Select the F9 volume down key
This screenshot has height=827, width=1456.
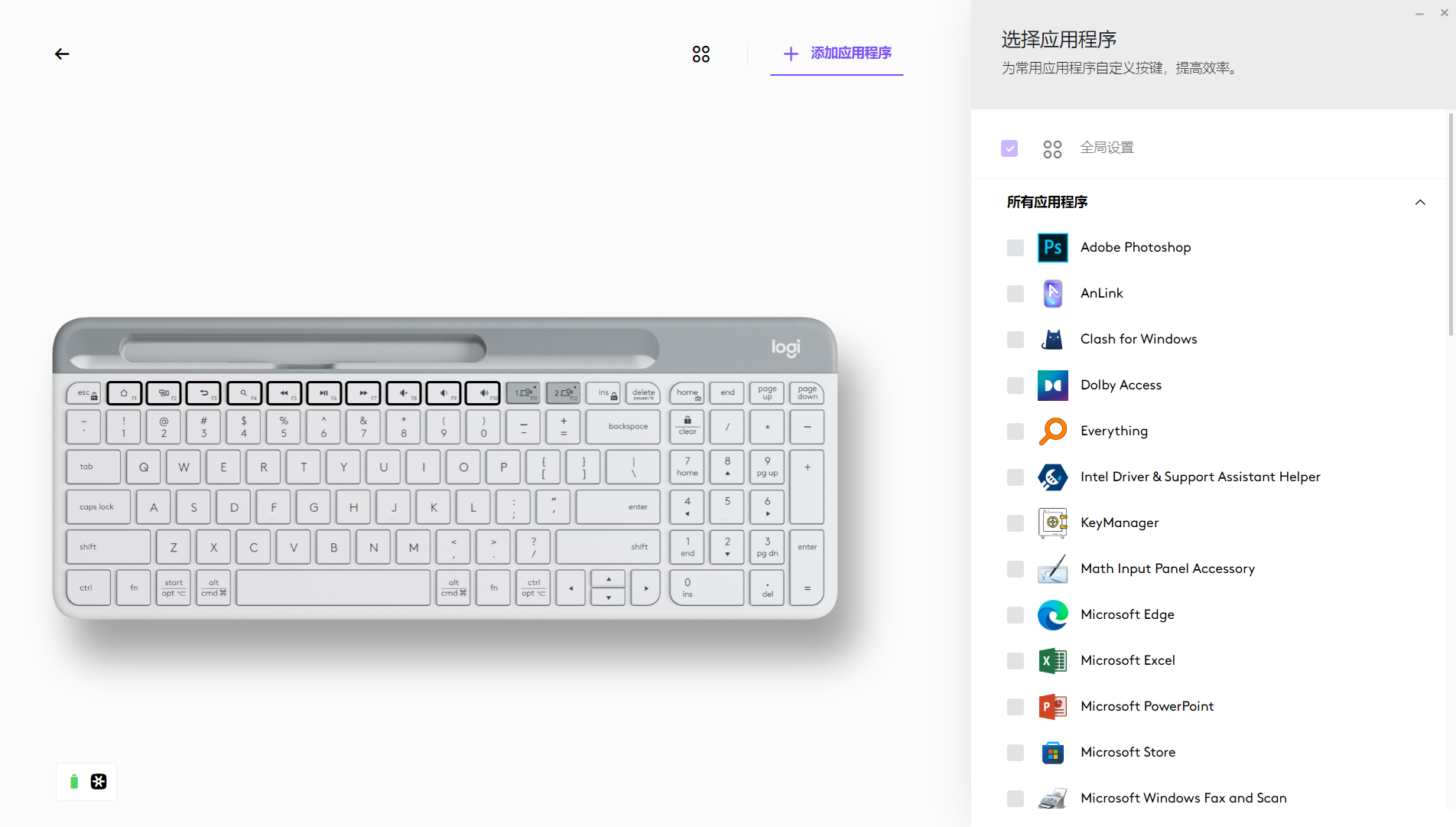pyautogui.click(x=444, y=393)
